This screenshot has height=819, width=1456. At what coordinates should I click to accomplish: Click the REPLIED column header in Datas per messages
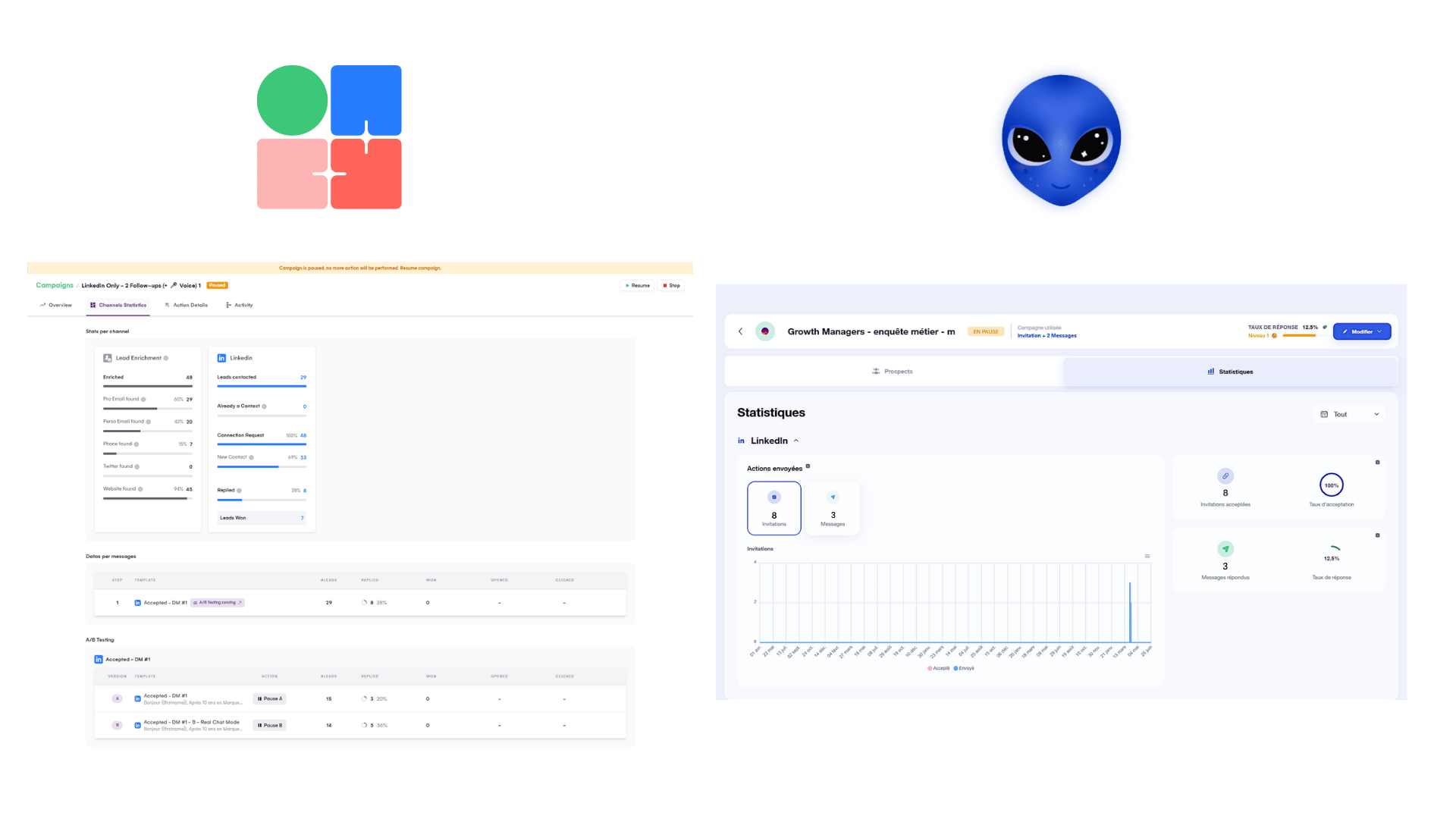pos(370,580)
